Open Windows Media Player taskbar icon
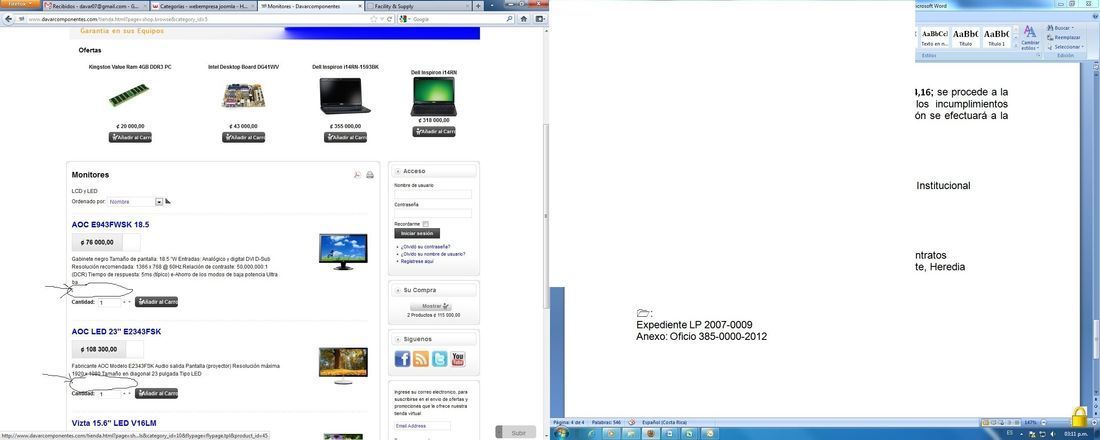Viewport: 1100px width, 440px height. tap(611, 433)
